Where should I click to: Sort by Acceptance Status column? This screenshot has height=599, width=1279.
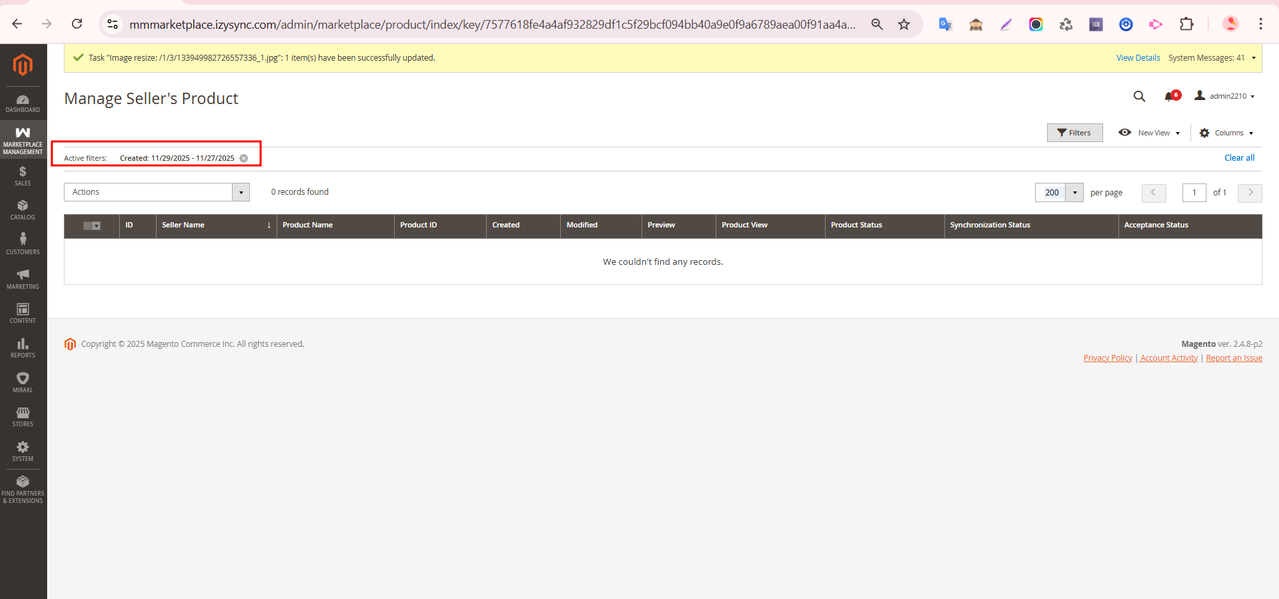(1190, 226)
